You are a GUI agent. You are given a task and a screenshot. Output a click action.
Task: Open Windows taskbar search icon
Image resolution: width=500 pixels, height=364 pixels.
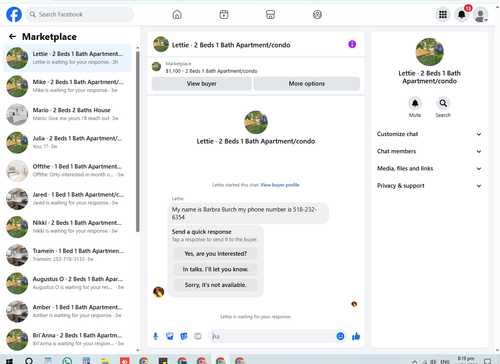[29, 361]
